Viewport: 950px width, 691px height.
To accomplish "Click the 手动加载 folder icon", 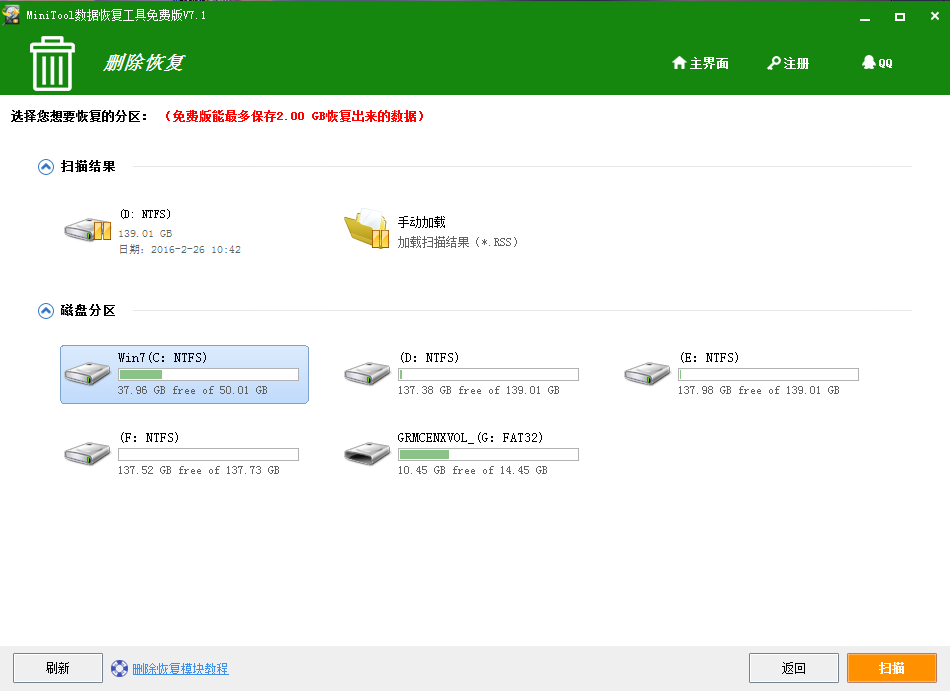I will pyautogui.click(x=367, y=229).
